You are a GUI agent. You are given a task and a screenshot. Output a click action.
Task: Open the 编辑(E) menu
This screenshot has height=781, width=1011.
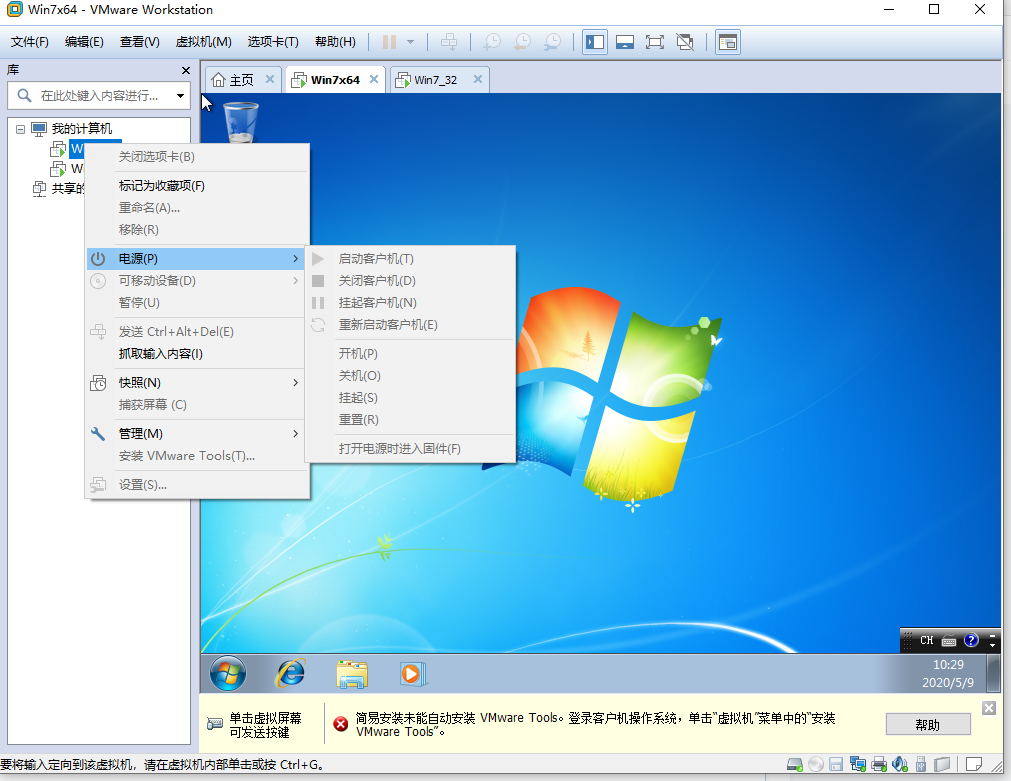[84, 42]
